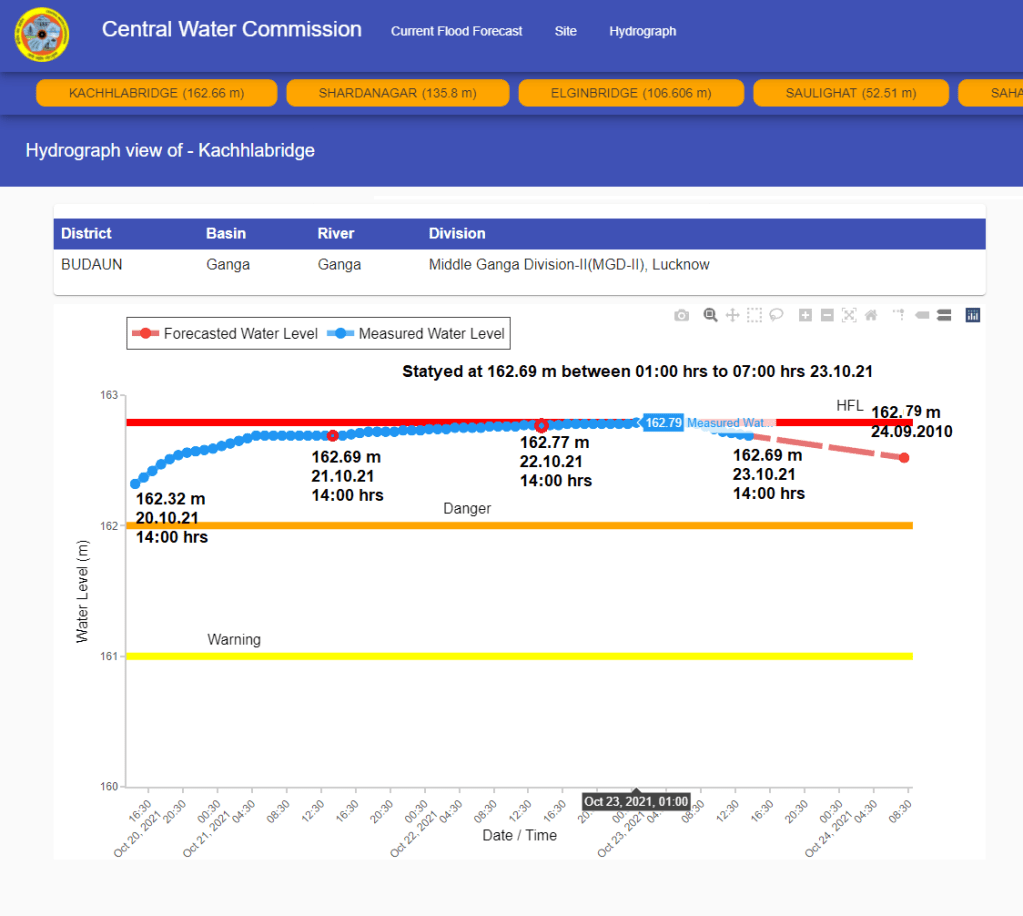Enable show closest data on hover
The width and height of the screenshot is (1023, 916).
921,315
